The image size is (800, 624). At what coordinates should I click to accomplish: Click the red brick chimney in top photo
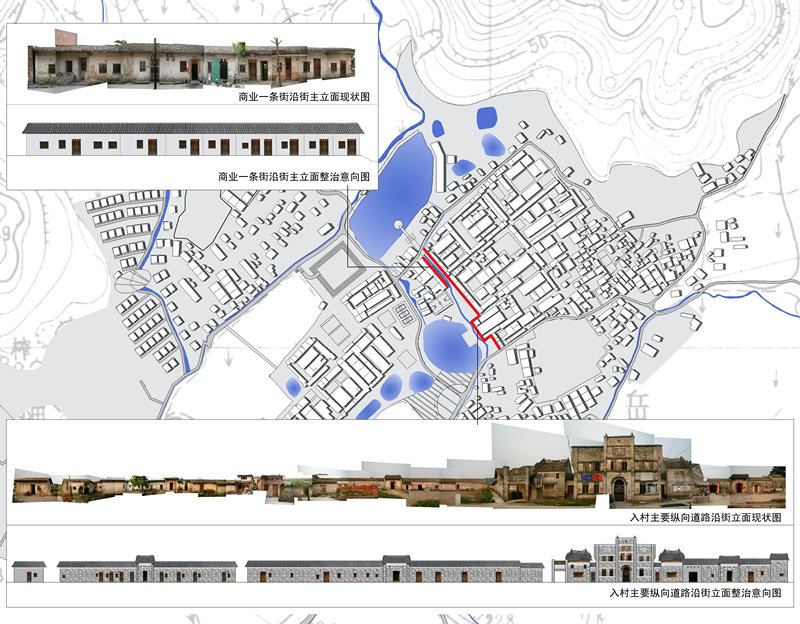[x=65, y=37]
